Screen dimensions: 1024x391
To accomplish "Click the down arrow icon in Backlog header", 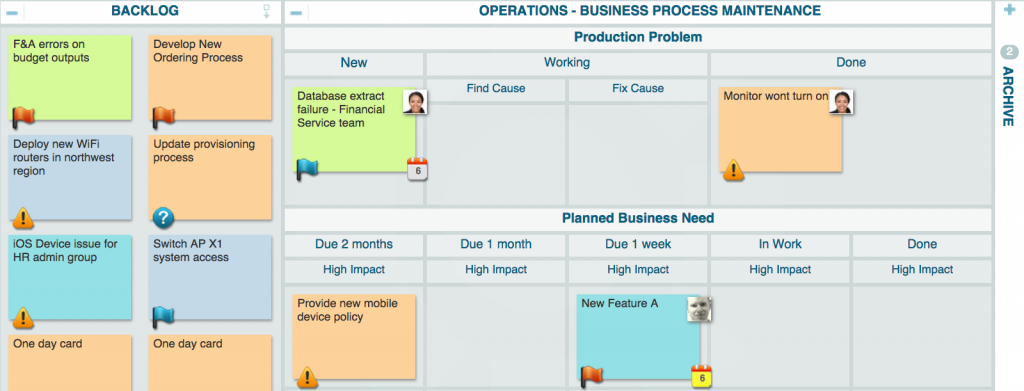I will [266, 11].
